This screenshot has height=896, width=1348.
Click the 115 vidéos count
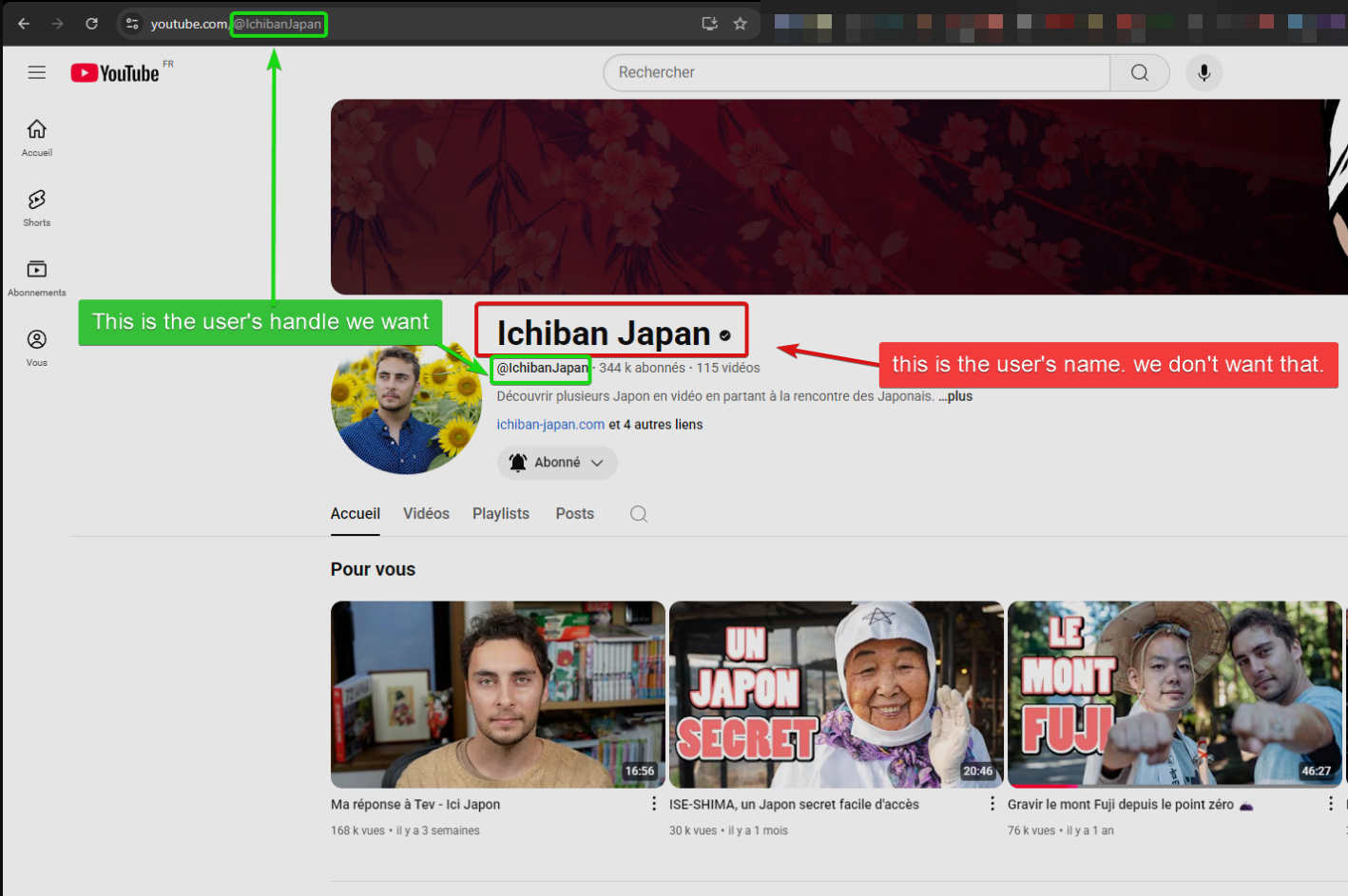pos(728,368)
